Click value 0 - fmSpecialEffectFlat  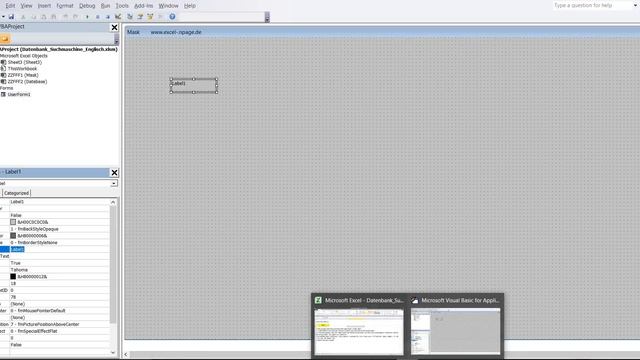[34, 331]
